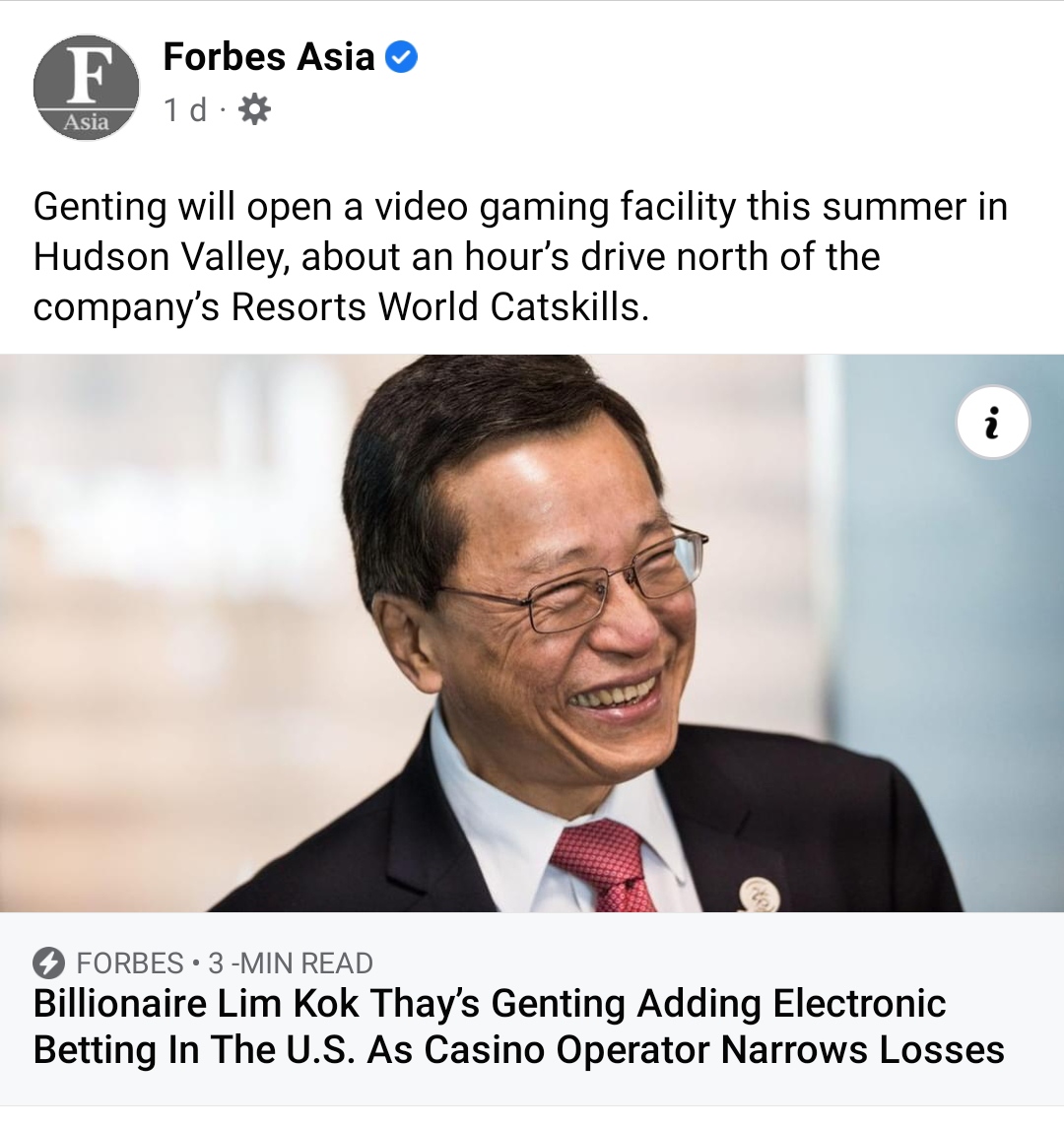Tap the info "i" button on the photo
The height and width of the screenshot is (1128, 1064).
(993, 423)
